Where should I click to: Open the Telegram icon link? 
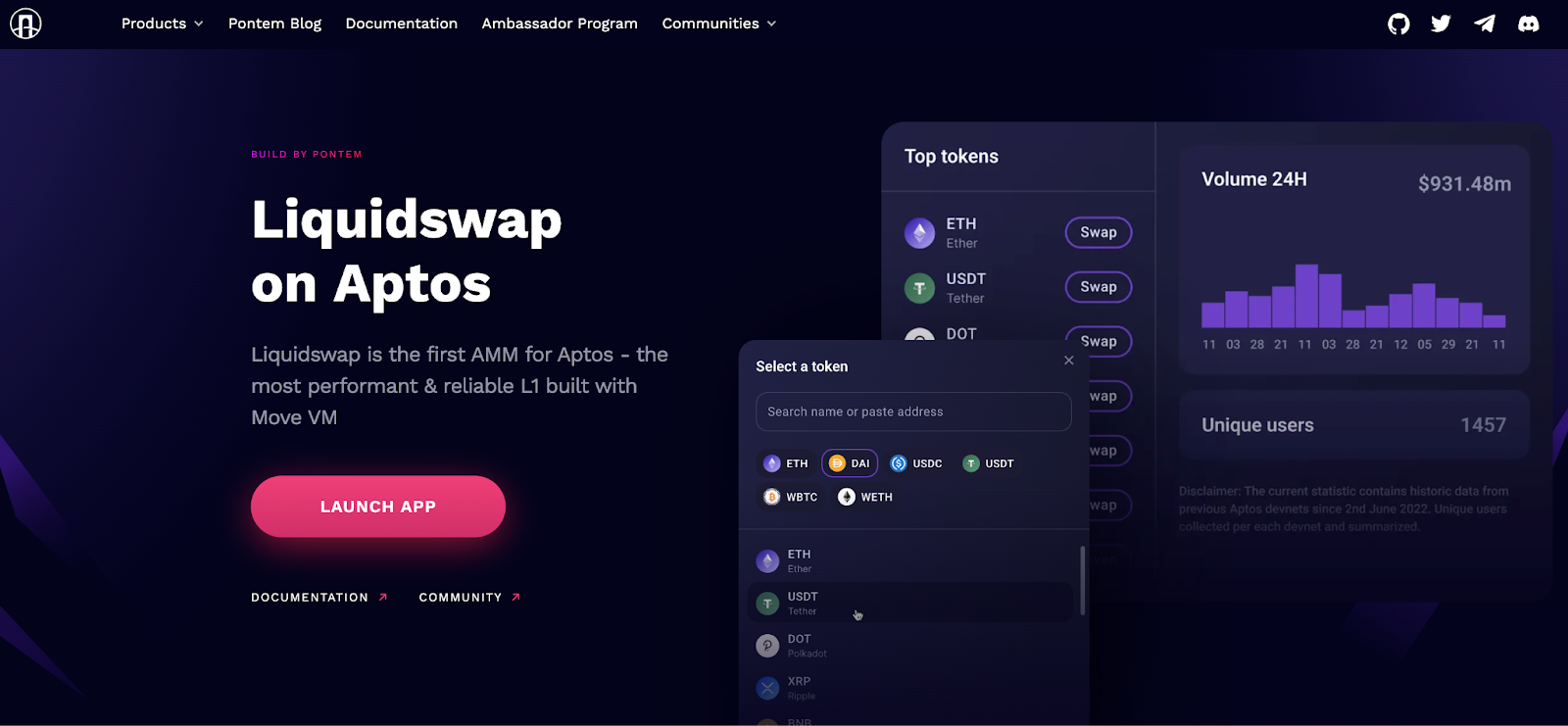[1485, 24]
